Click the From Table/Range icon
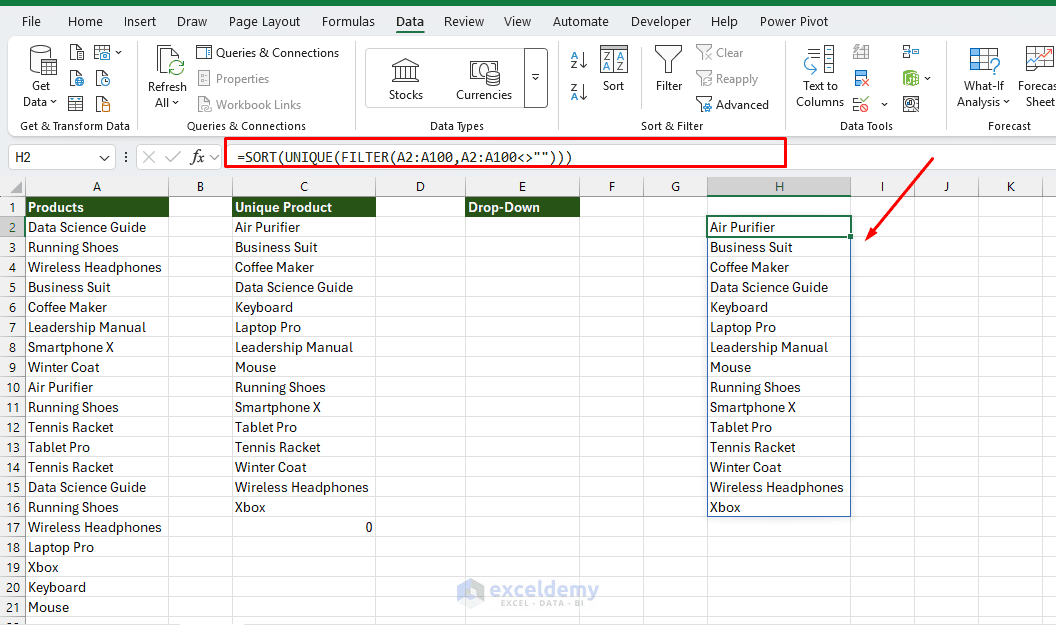Image resolution: width=1056 pixels, height=625 pixels. click(77, 104)
